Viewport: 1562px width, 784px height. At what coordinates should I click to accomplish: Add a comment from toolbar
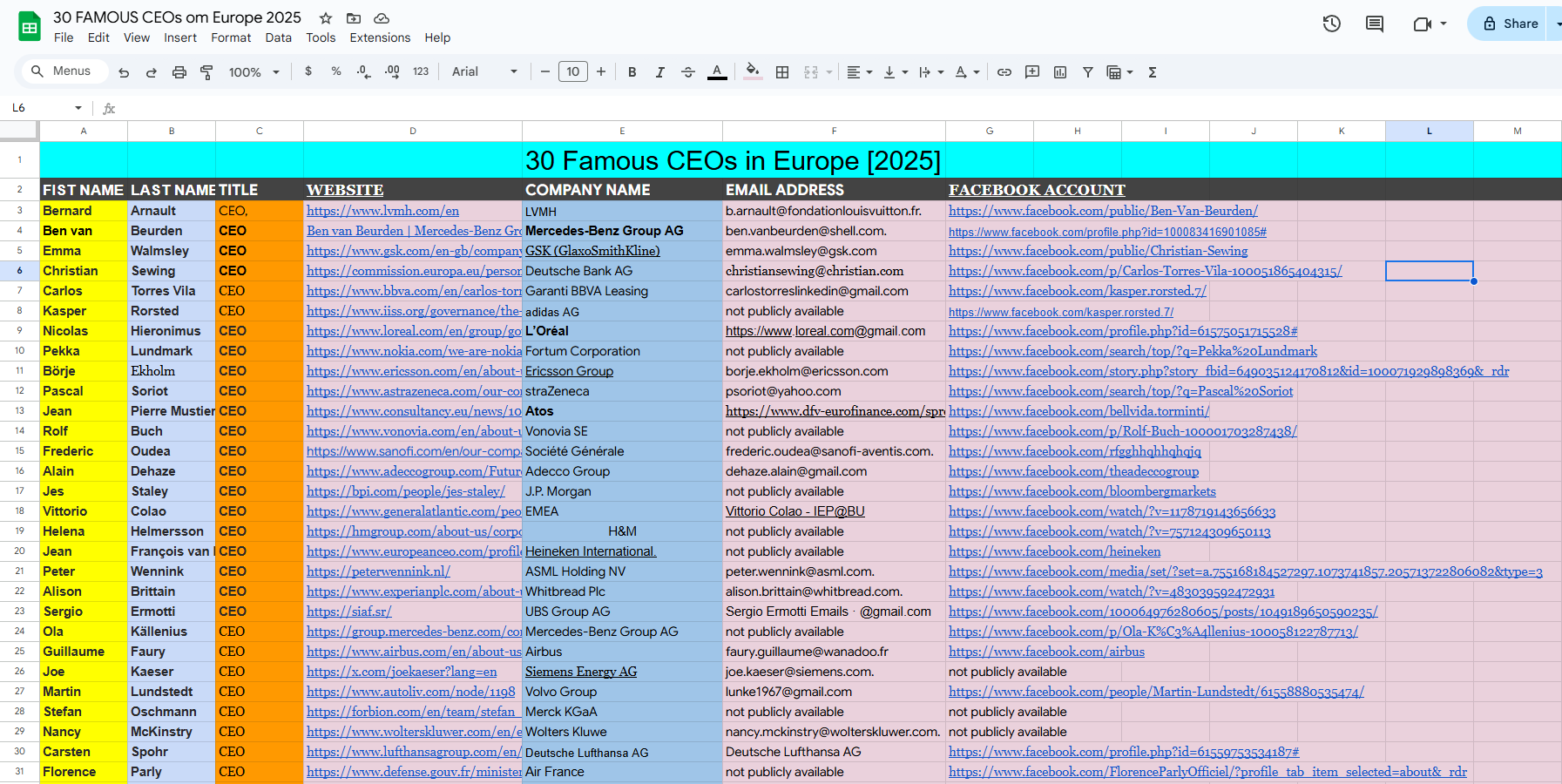click(x=1032, y=72)
